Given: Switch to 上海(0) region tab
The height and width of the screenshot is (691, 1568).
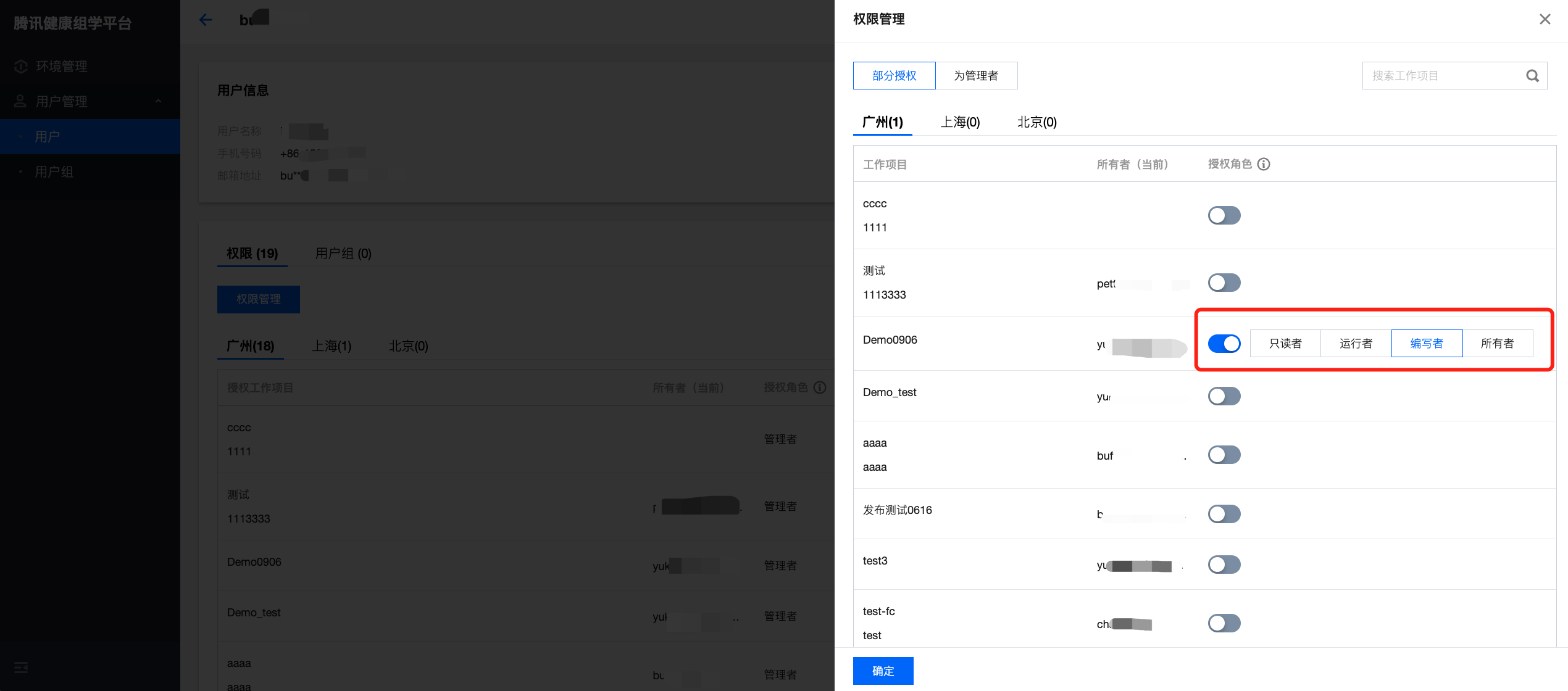Looking at the screenshot, I should tap(960, 122).
